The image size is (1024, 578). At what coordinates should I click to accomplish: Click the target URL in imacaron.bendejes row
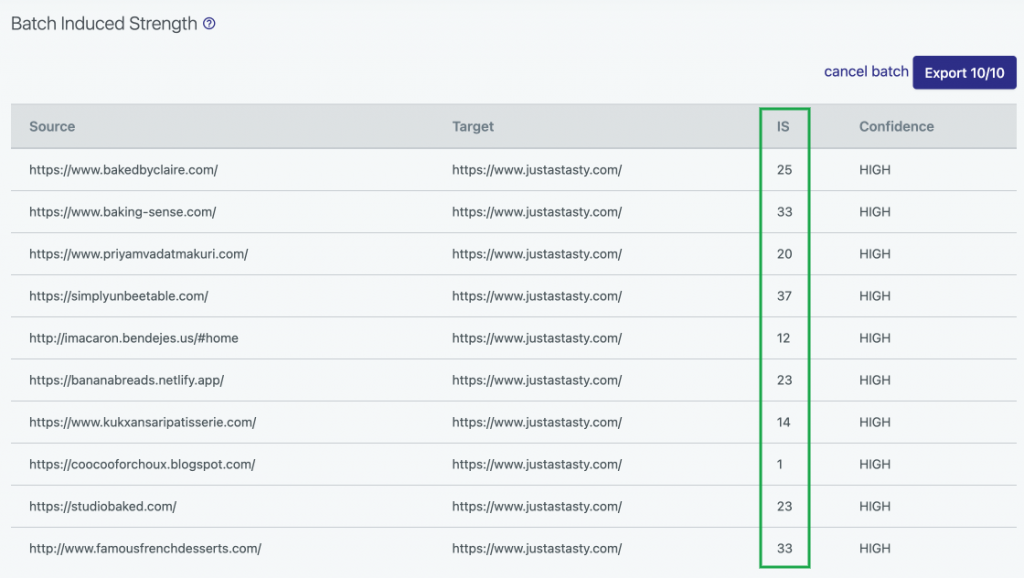pos(537,338)
